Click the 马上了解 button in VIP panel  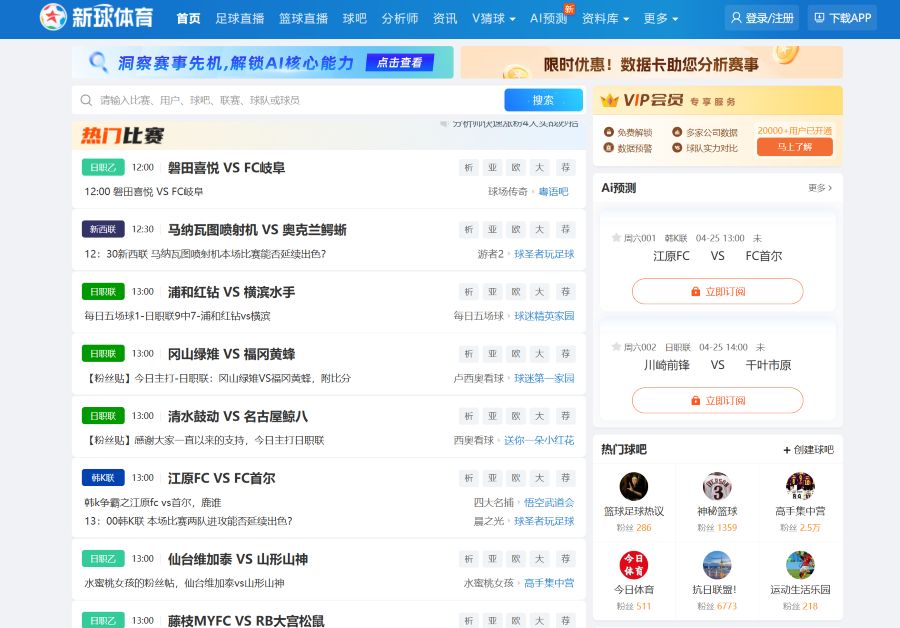click(x=795, y=147)
